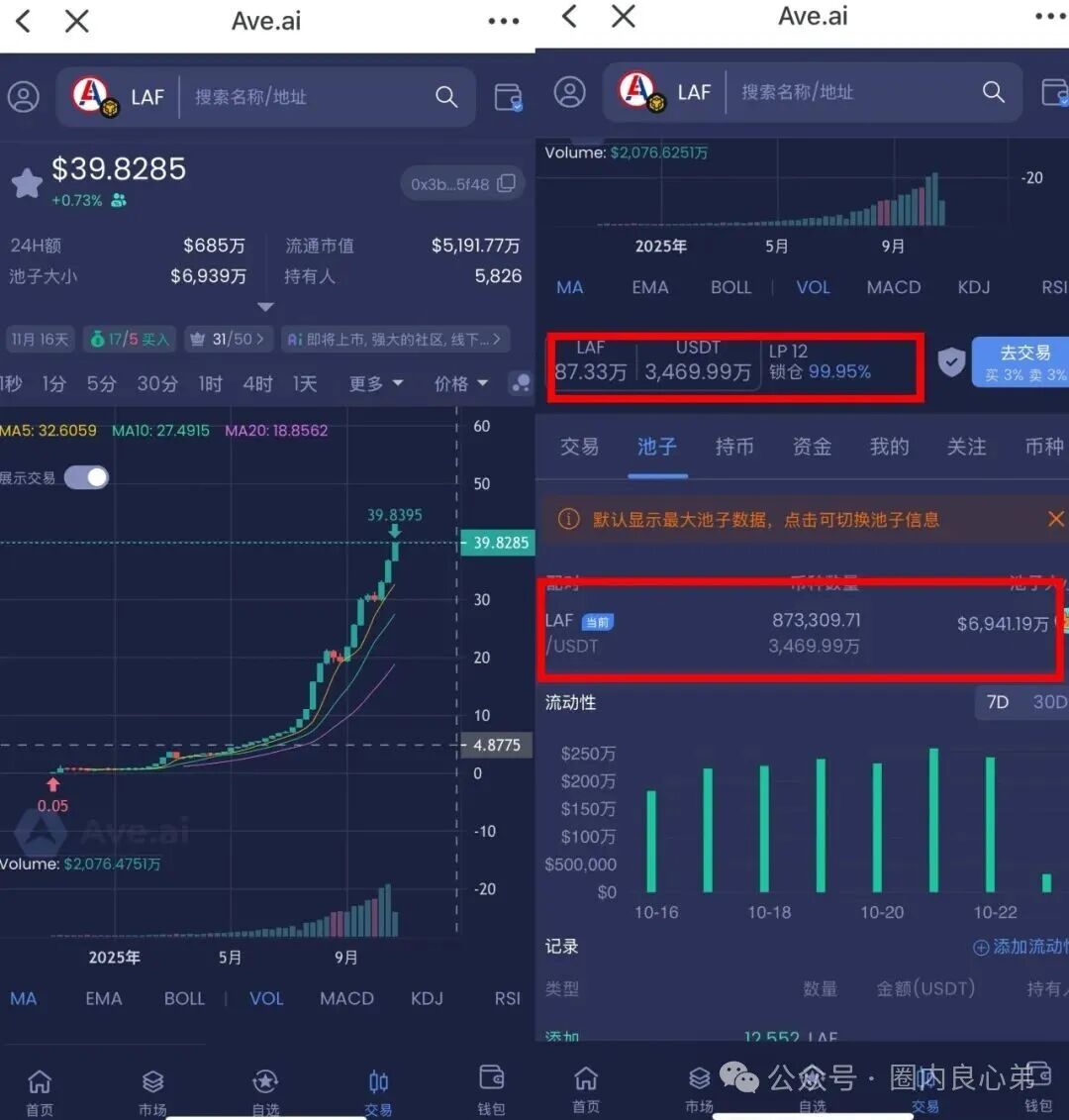Viewport: 1069px width, 1120px height.
Task: Open the wallet icon next to search bar
Action: coord(508,96)
